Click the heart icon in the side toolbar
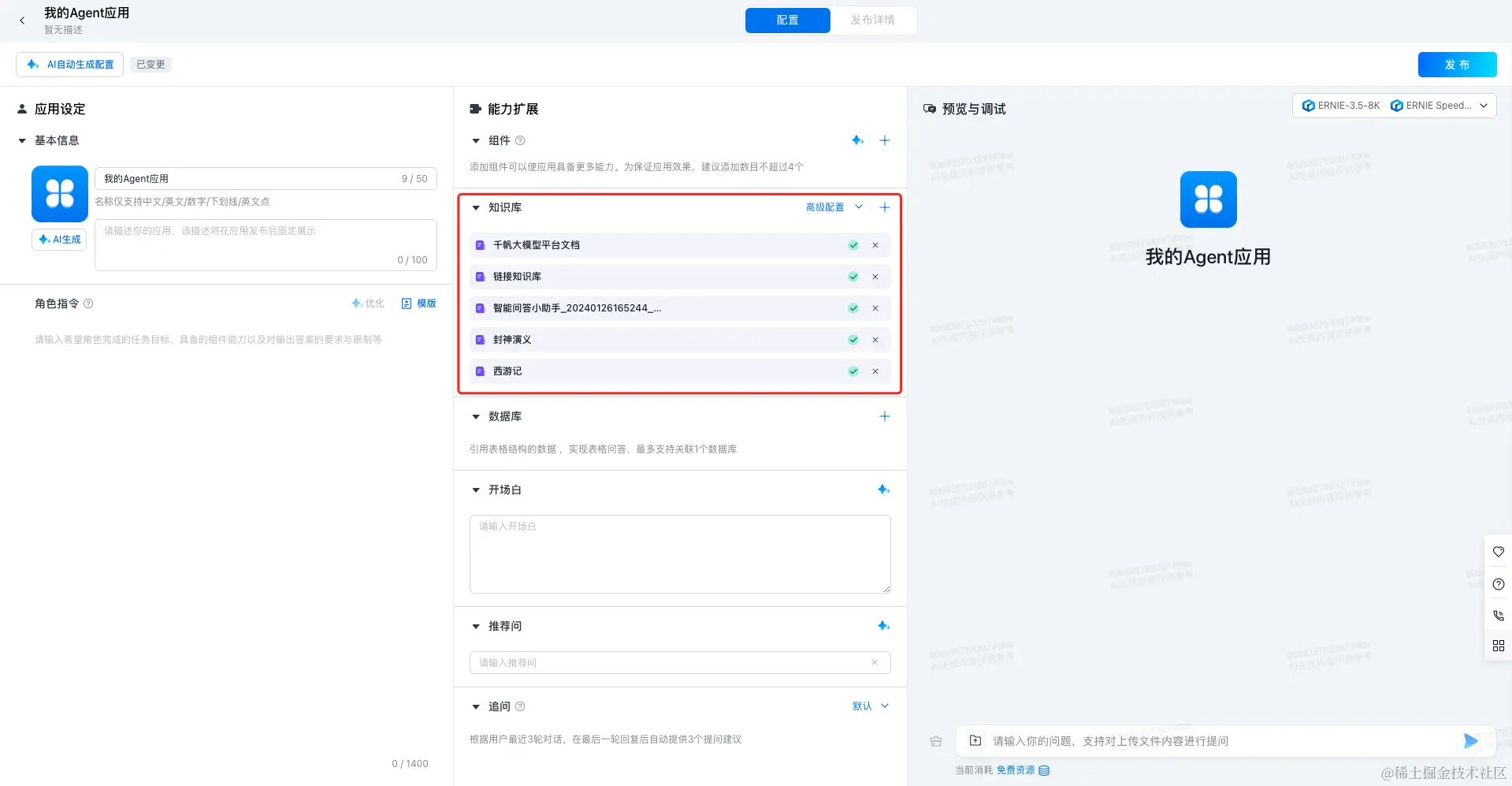Viewport: 1512px width, 786px height. 1499,552
